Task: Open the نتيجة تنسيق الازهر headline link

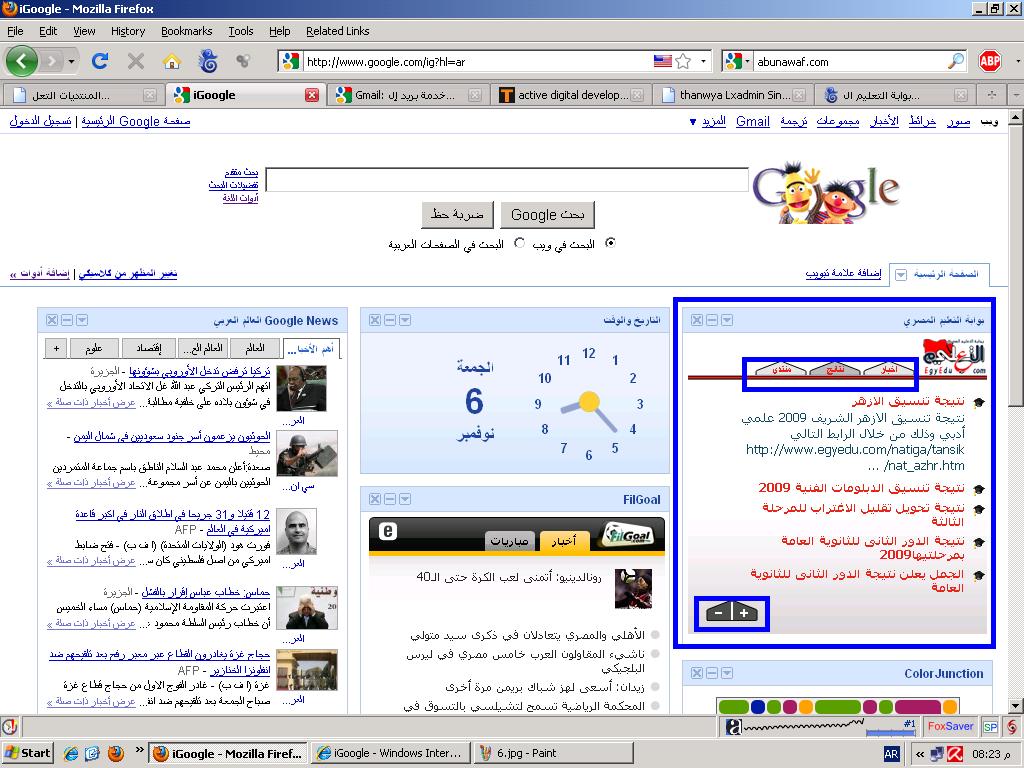Action: pyautogui.click(x=908, y=401)
